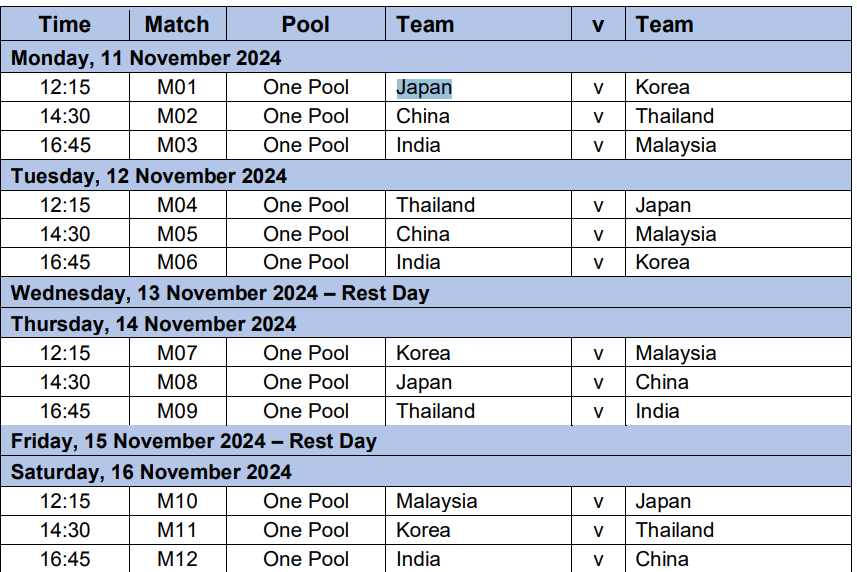Select the Match column header
The width and height of the screenshot is (857, 572).
click(177, 24)
